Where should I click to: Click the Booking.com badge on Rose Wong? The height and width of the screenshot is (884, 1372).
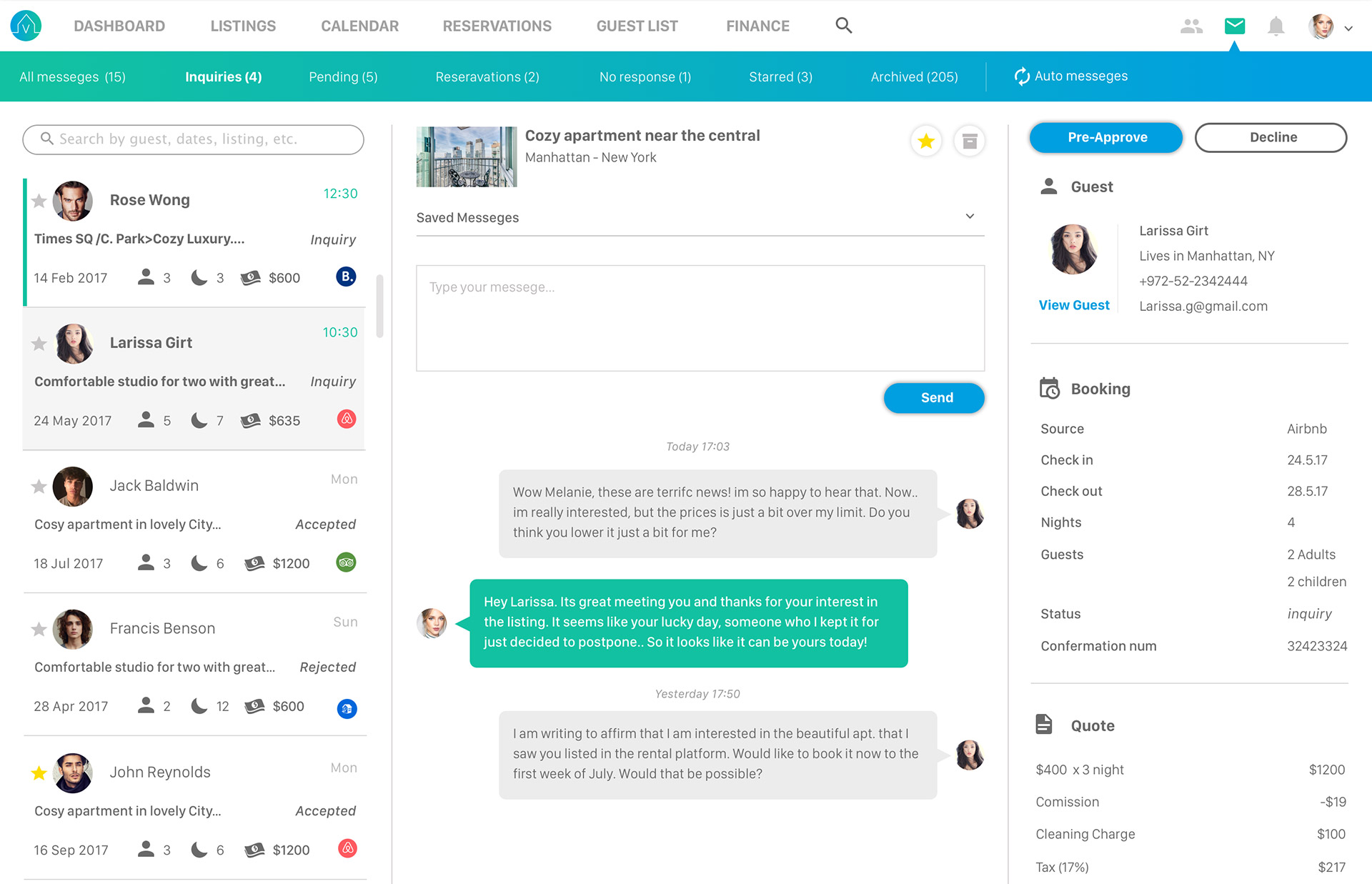346,277
